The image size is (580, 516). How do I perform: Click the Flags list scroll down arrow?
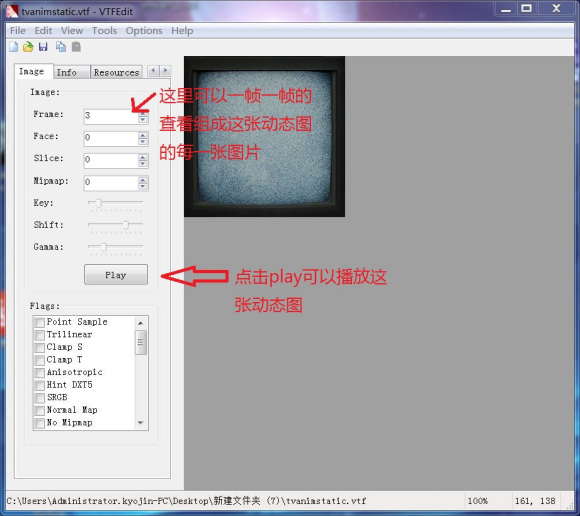click(x=141, y=422)
